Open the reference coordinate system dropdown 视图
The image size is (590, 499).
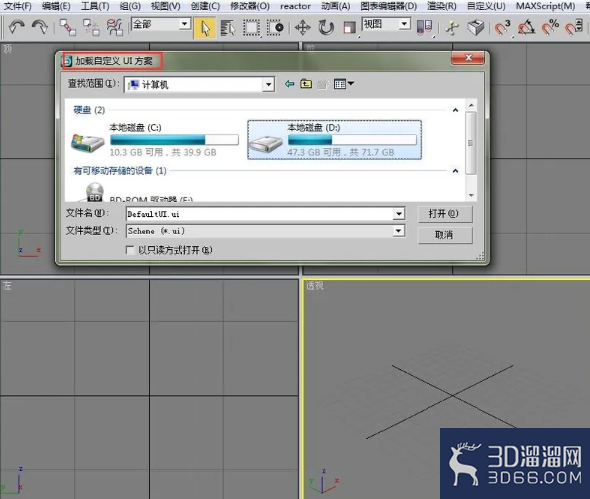tap(386, 24)
